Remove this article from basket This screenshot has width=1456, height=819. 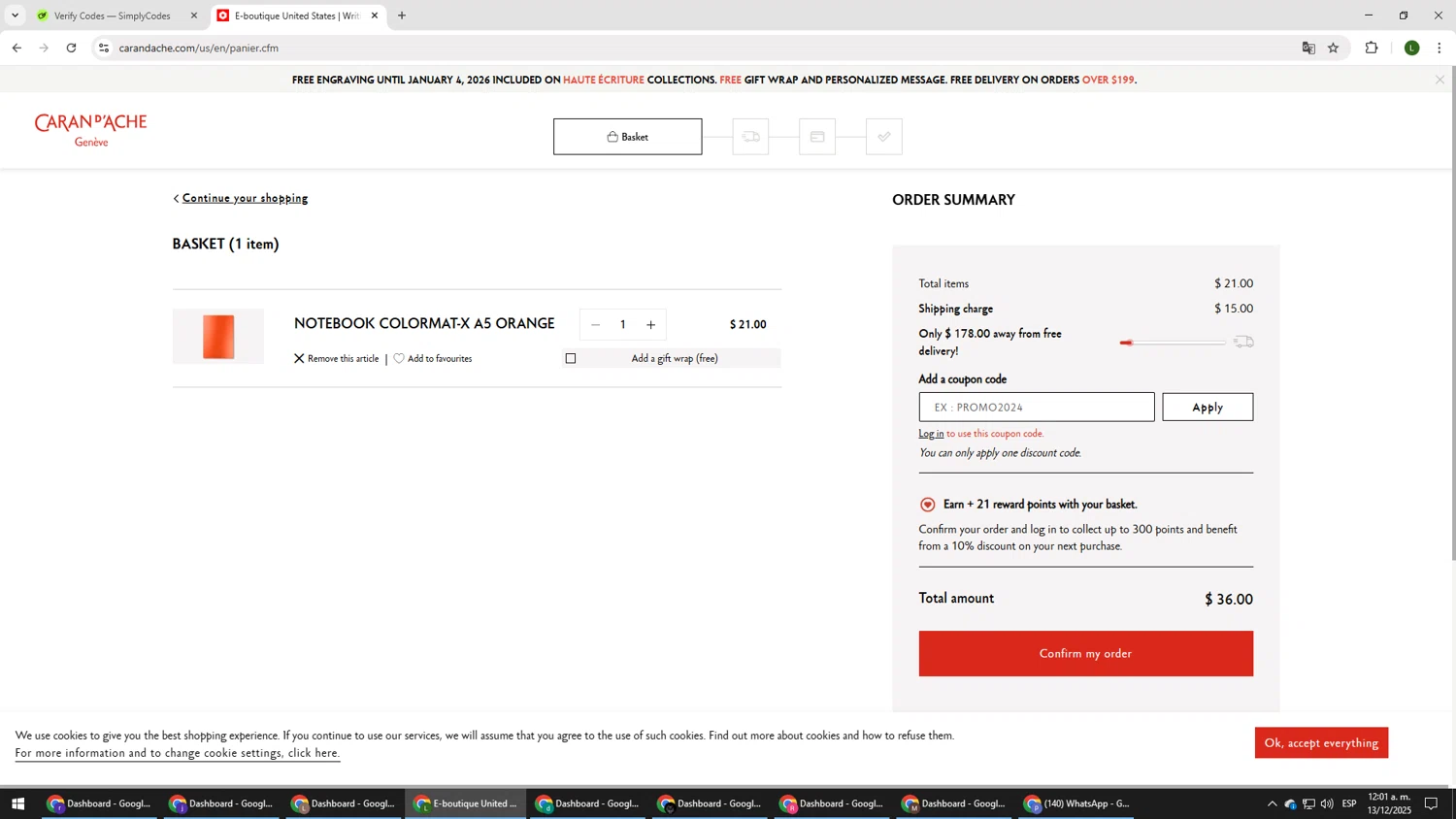click(x=337, y=359)
